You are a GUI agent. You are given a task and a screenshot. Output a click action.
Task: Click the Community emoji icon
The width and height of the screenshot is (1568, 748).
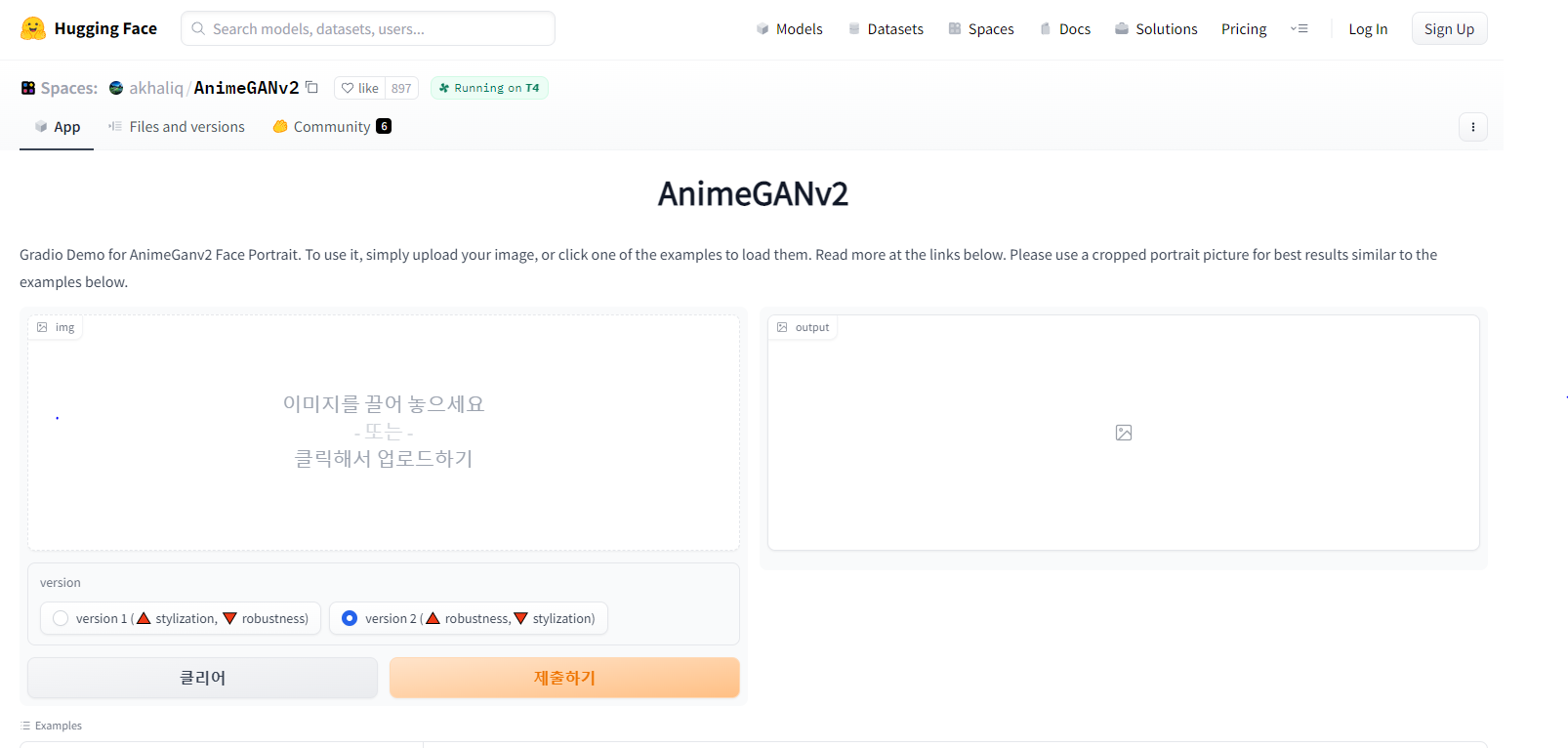point(280,126)
